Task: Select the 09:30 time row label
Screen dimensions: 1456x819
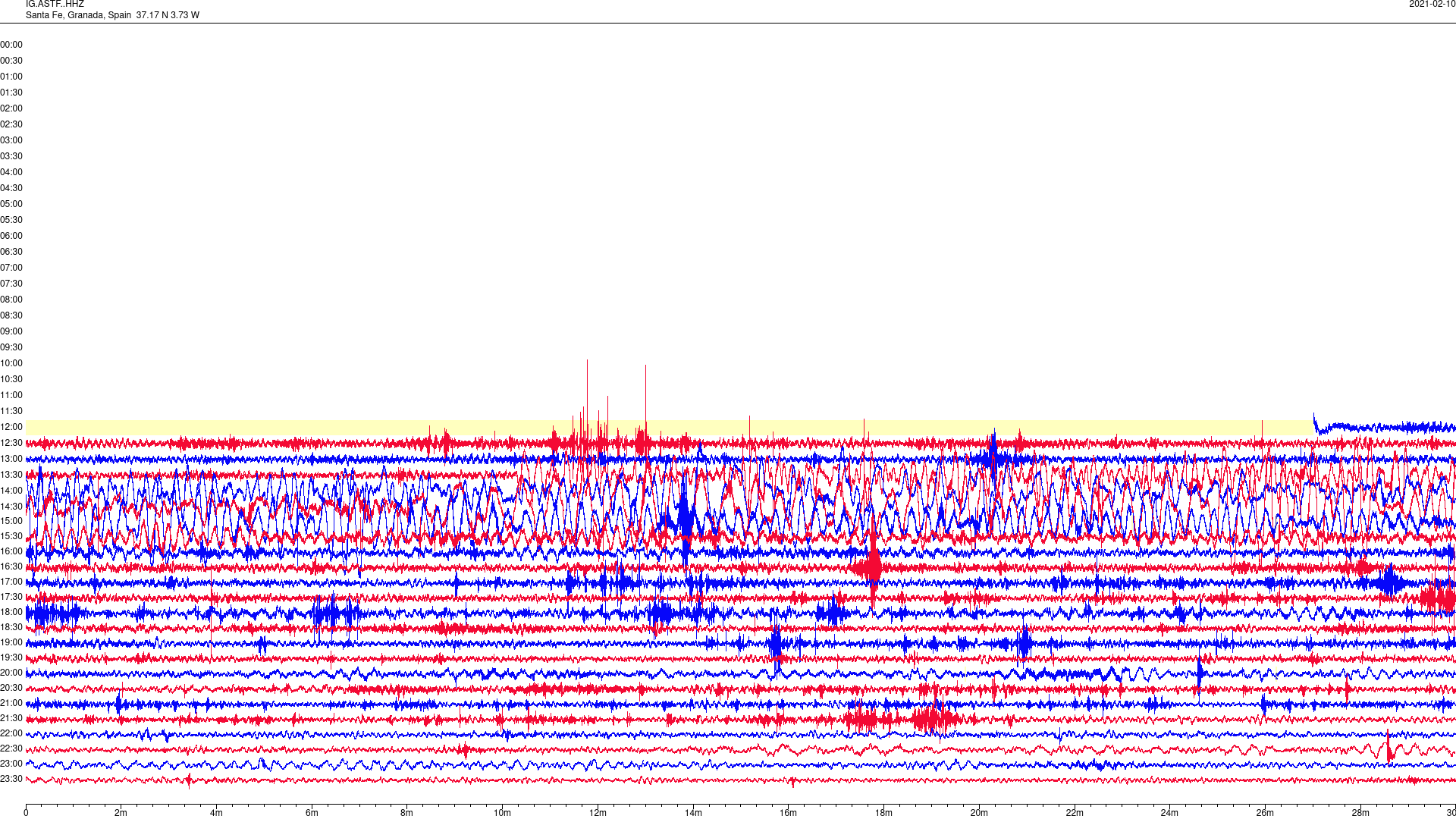Action: [11, 347]
